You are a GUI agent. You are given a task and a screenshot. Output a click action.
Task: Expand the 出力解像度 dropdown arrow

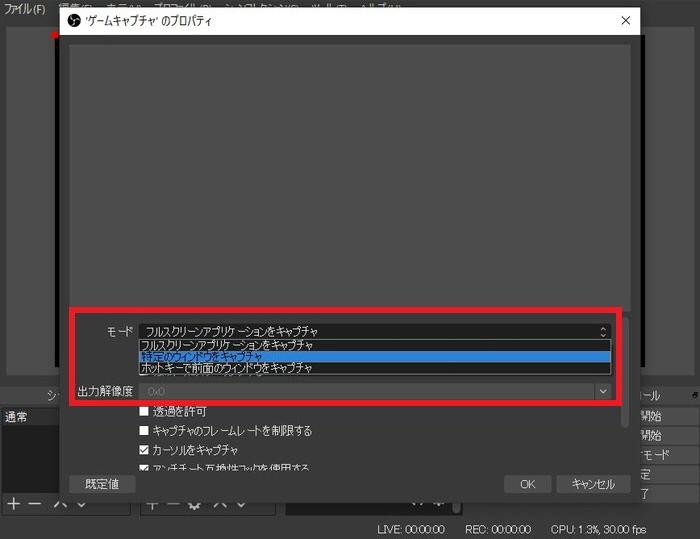(603, 392)
